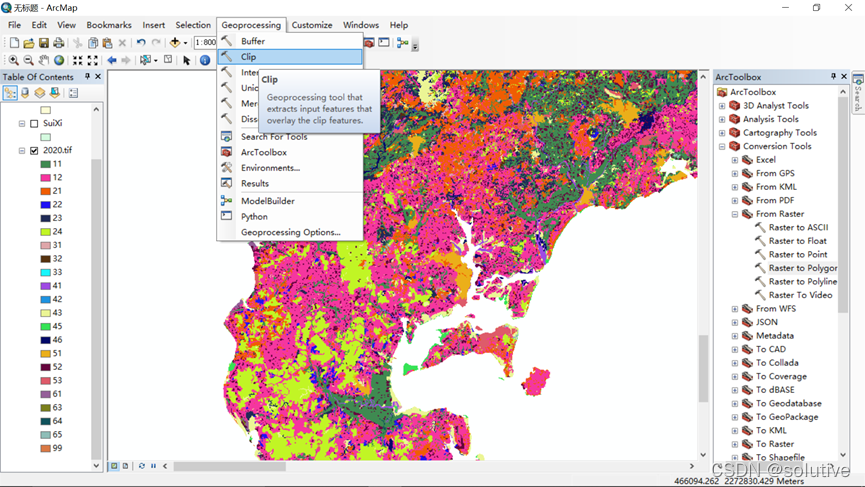Expand Analysis Tools toolbox

click(x=722, y=119)
